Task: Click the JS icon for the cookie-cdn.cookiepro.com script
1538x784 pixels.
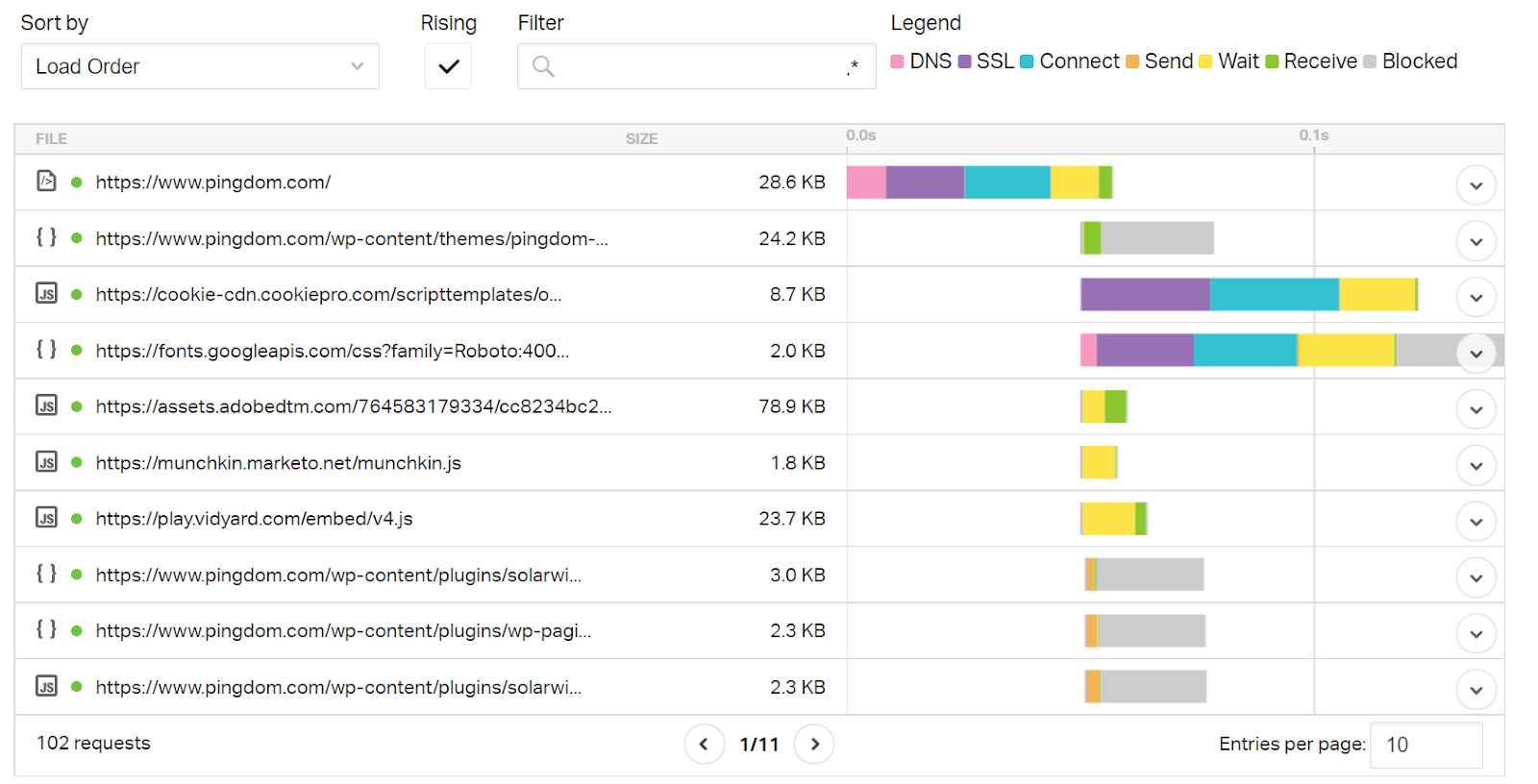Action: pos(46,293)
